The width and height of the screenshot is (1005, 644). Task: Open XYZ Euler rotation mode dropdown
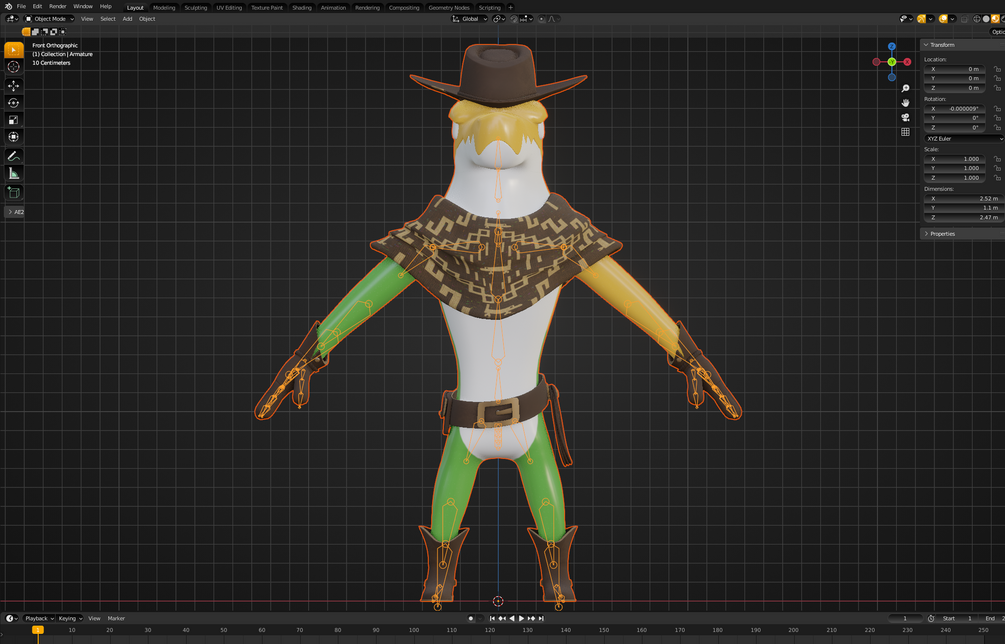coord(964,138)
